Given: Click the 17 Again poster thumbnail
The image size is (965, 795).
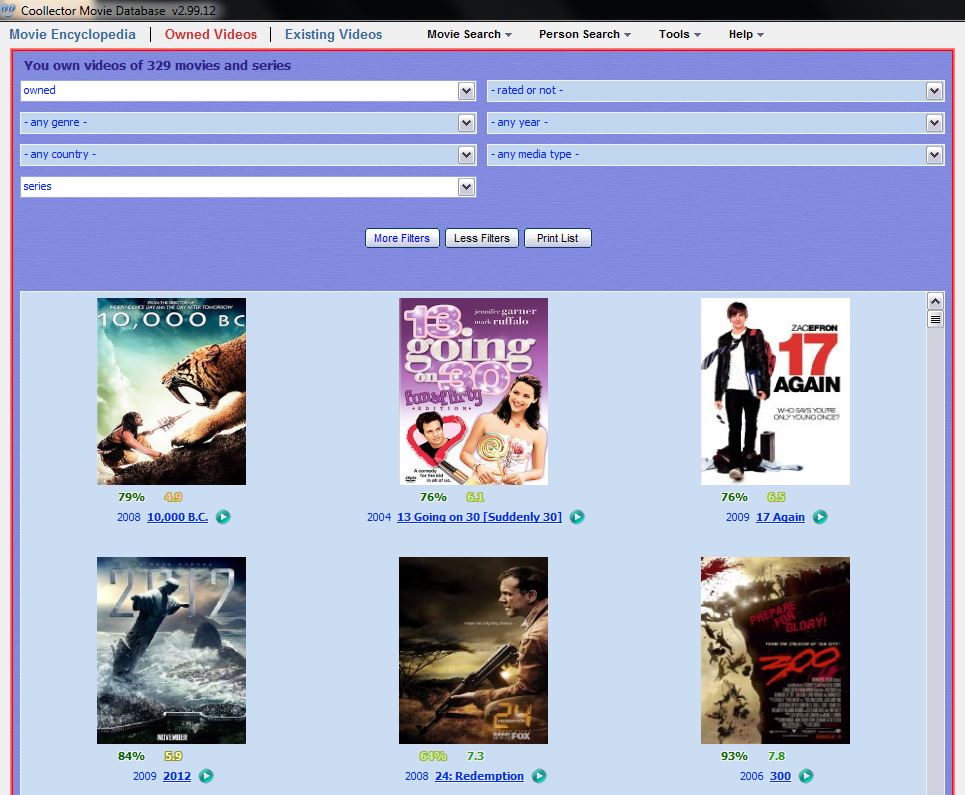Looking at the screenshot, I should pos(775,391).
